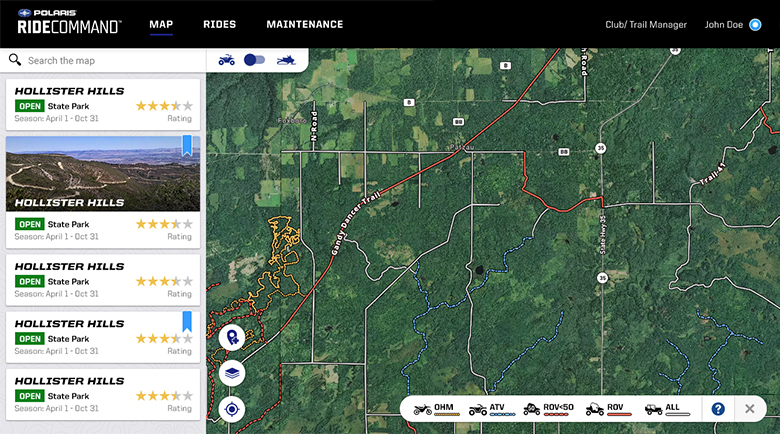Click the State Hwy 35 label
Screen dimensions: 780x434
coord(603,234)
